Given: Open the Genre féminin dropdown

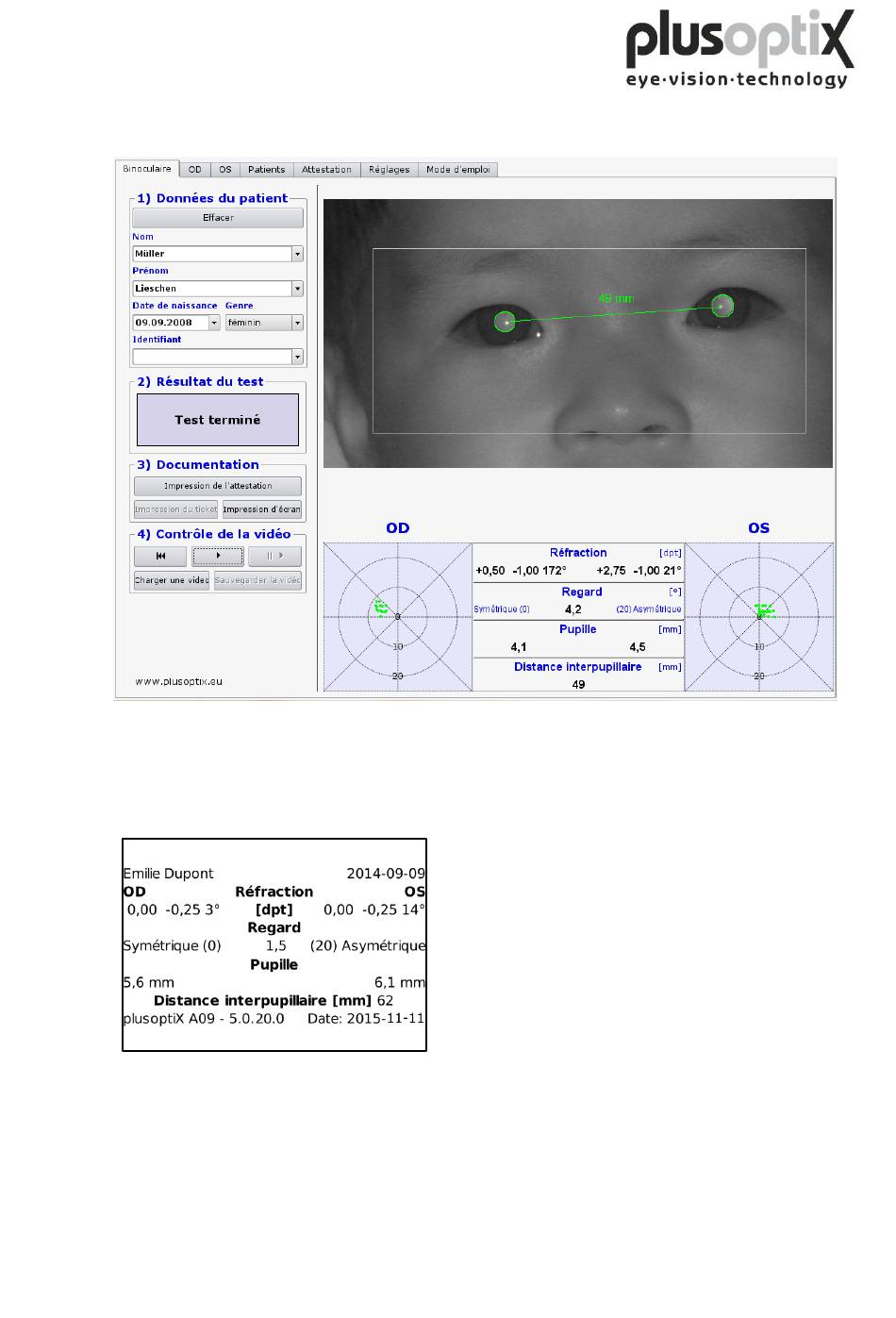Looking at the screenshot, I should (264, 323).
